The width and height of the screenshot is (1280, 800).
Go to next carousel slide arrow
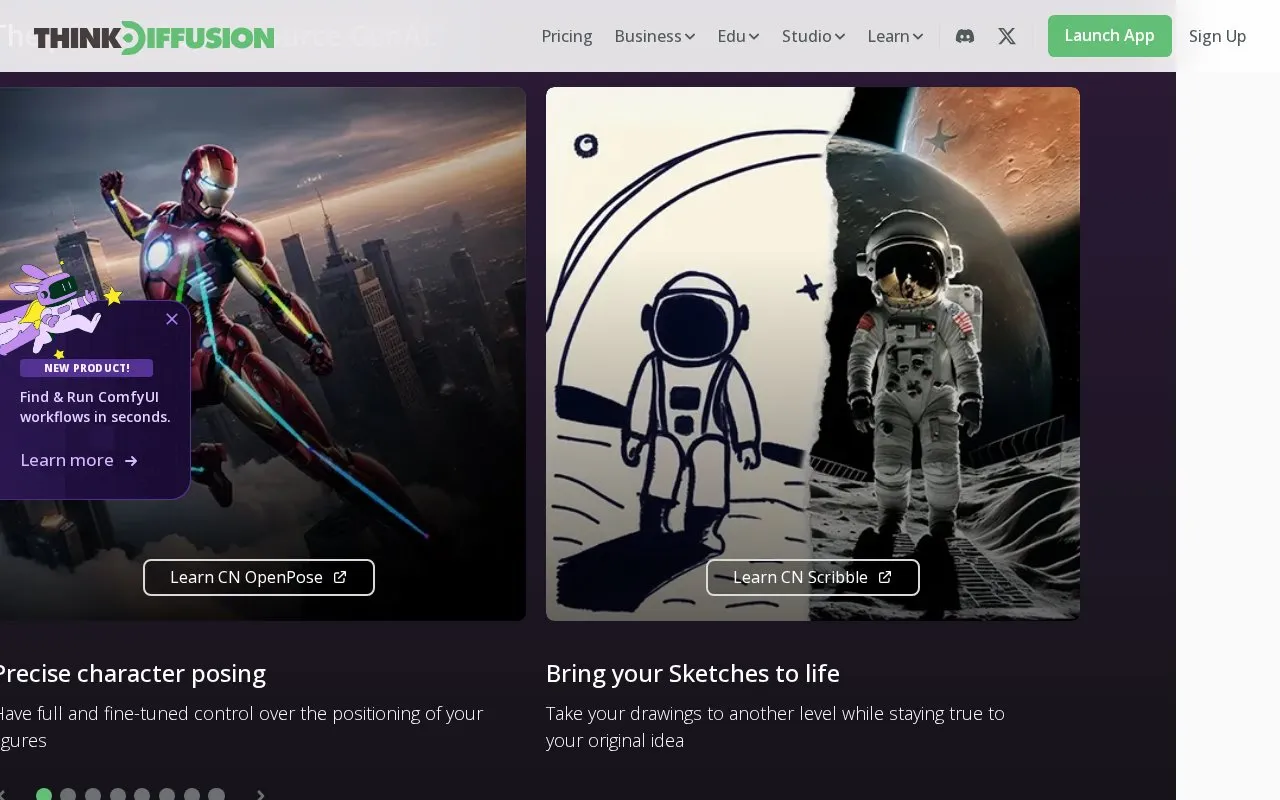pyautogui.click(x=261, y=795)
